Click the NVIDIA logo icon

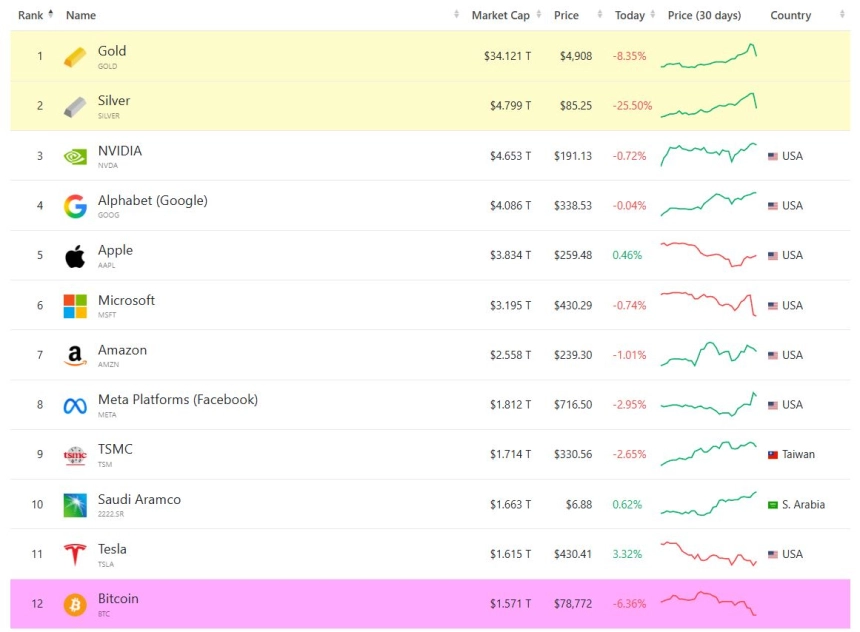click(x=75, y=156)
